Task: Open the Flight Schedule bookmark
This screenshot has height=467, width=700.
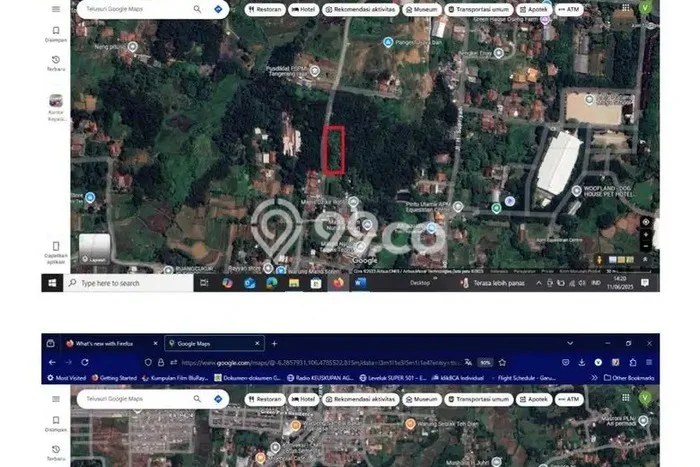Action: 523,378
